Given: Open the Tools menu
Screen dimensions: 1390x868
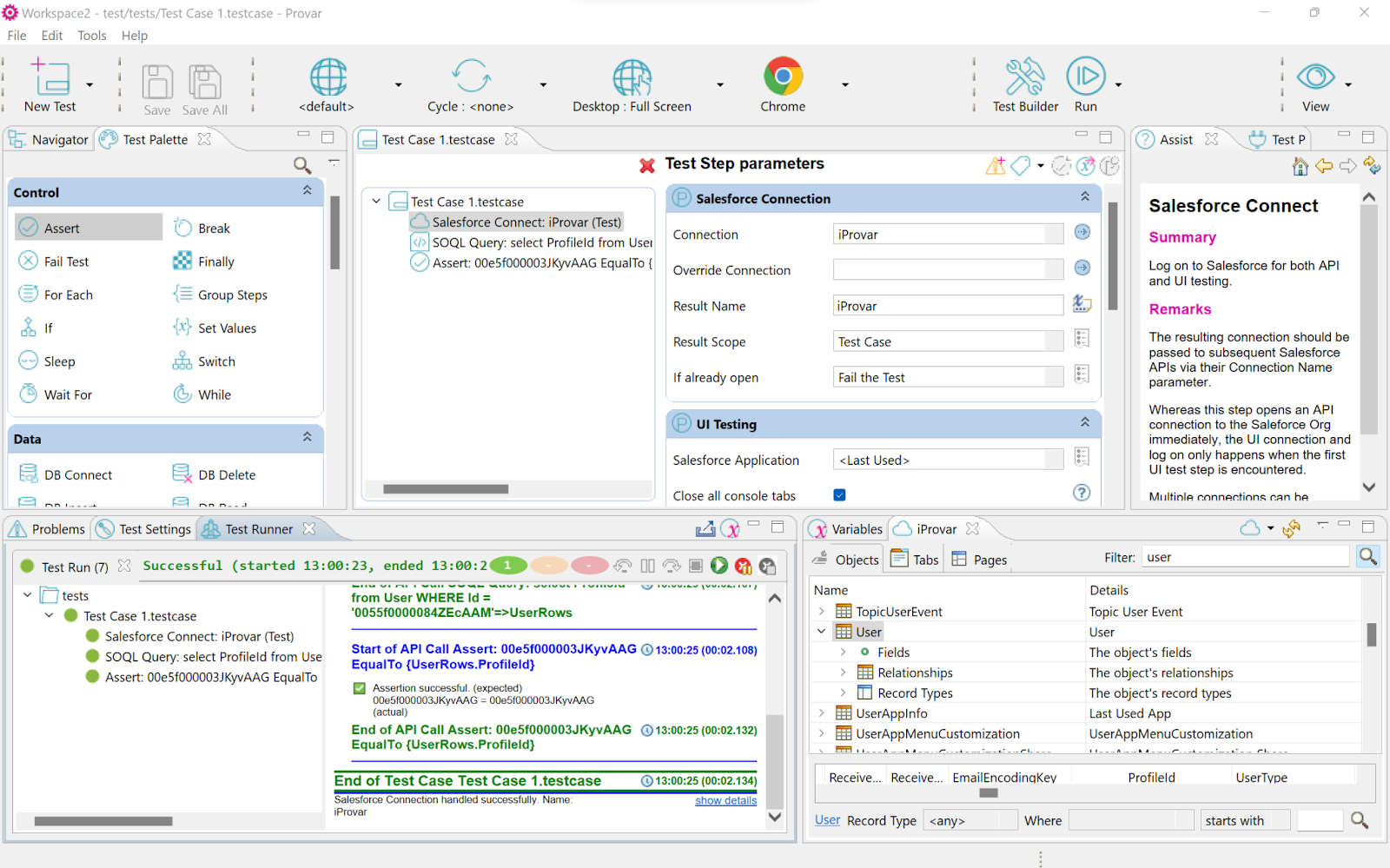Looking at the screenshot, I should tap(92, 36).
